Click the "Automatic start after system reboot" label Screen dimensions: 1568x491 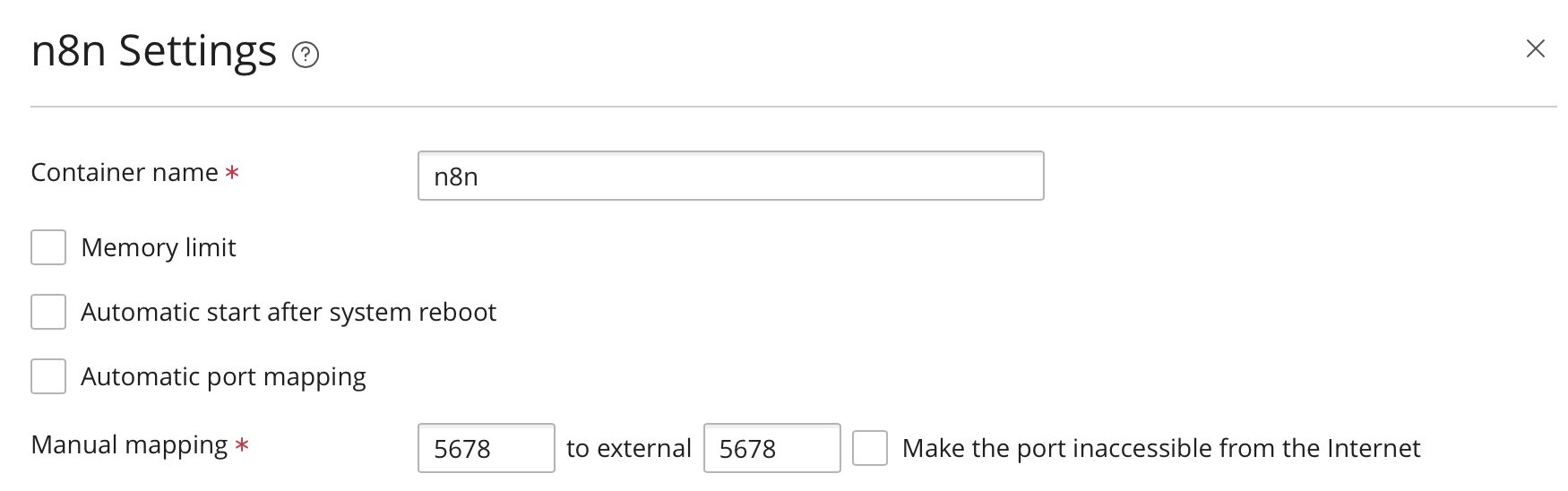(x=289, y=312)
